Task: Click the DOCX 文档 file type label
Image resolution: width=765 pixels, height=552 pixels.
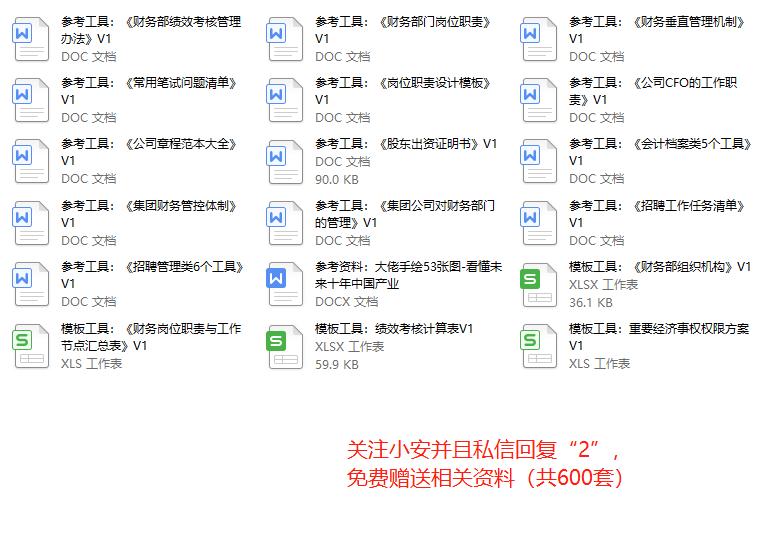Action: (x=347, y=302)
